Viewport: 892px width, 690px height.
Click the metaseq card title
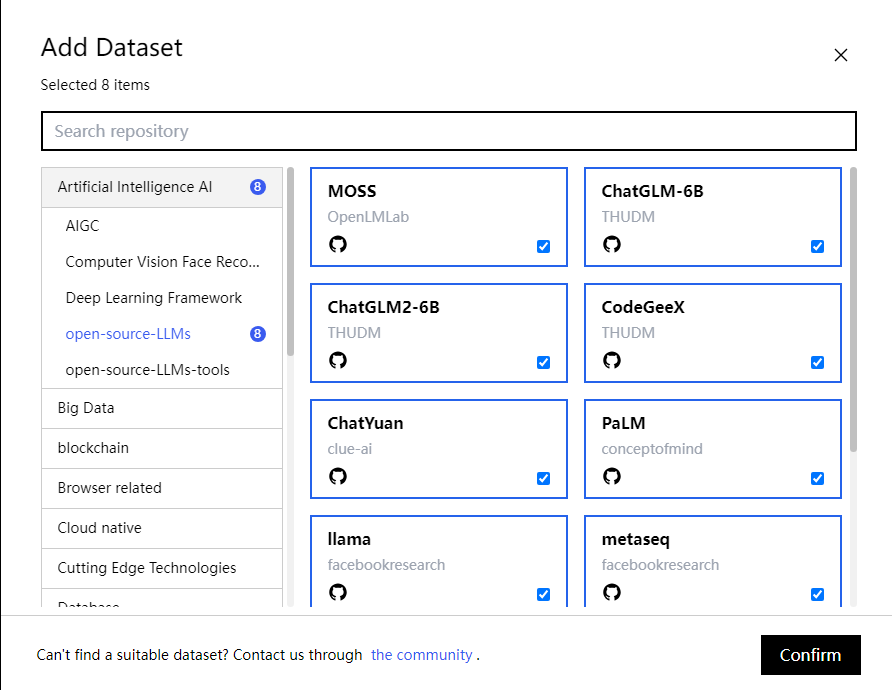pos(635,539)
